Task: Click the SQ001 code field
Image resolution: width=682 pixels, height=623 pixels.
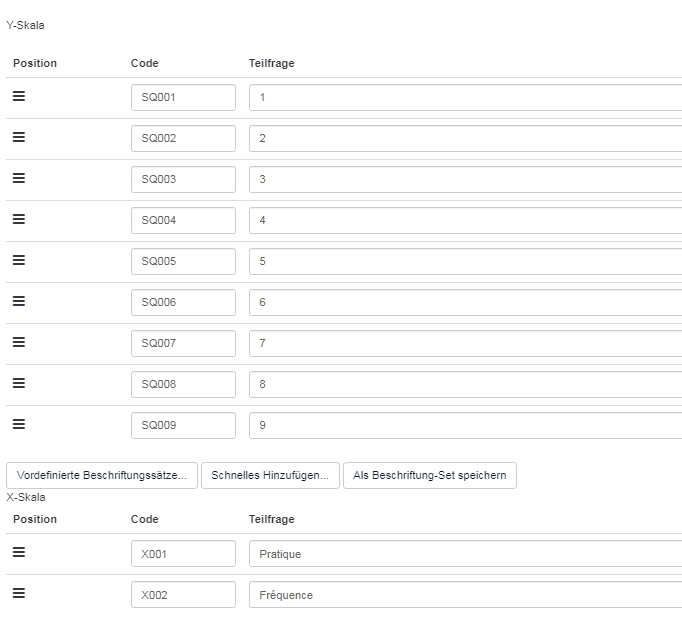Action: point(183,97)
